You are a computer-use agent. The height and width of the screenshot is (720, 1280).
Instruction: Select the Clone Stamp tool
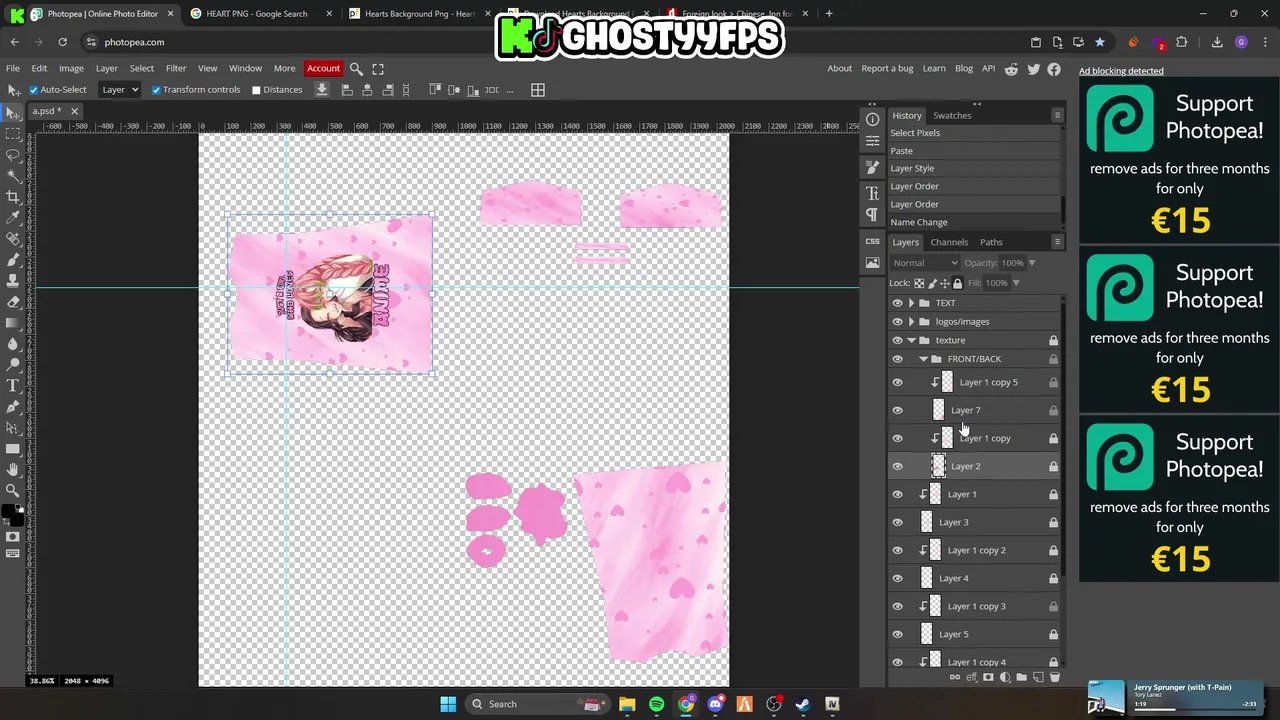(x=13, y=281)
